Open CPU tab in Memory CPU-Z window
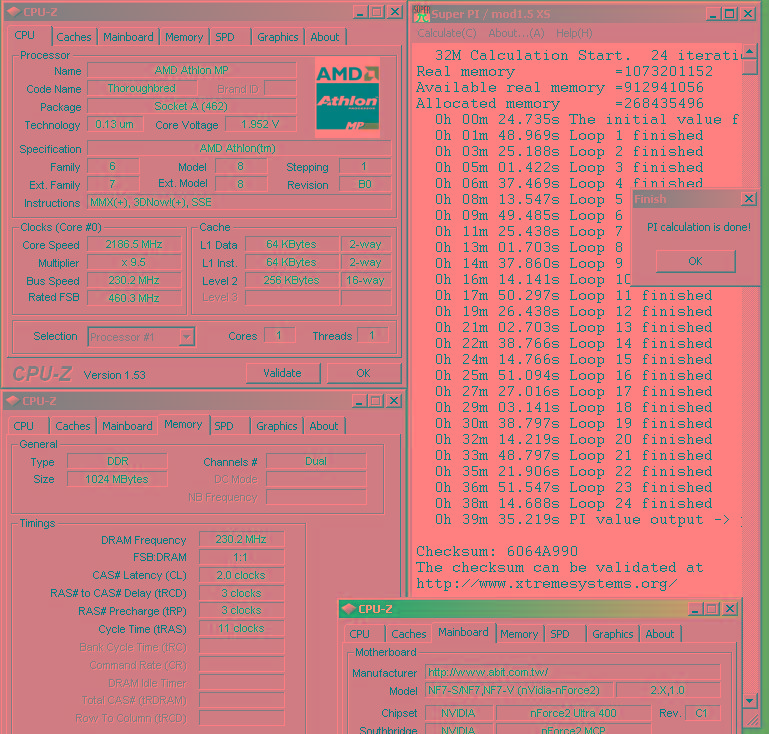 [24, 426]
